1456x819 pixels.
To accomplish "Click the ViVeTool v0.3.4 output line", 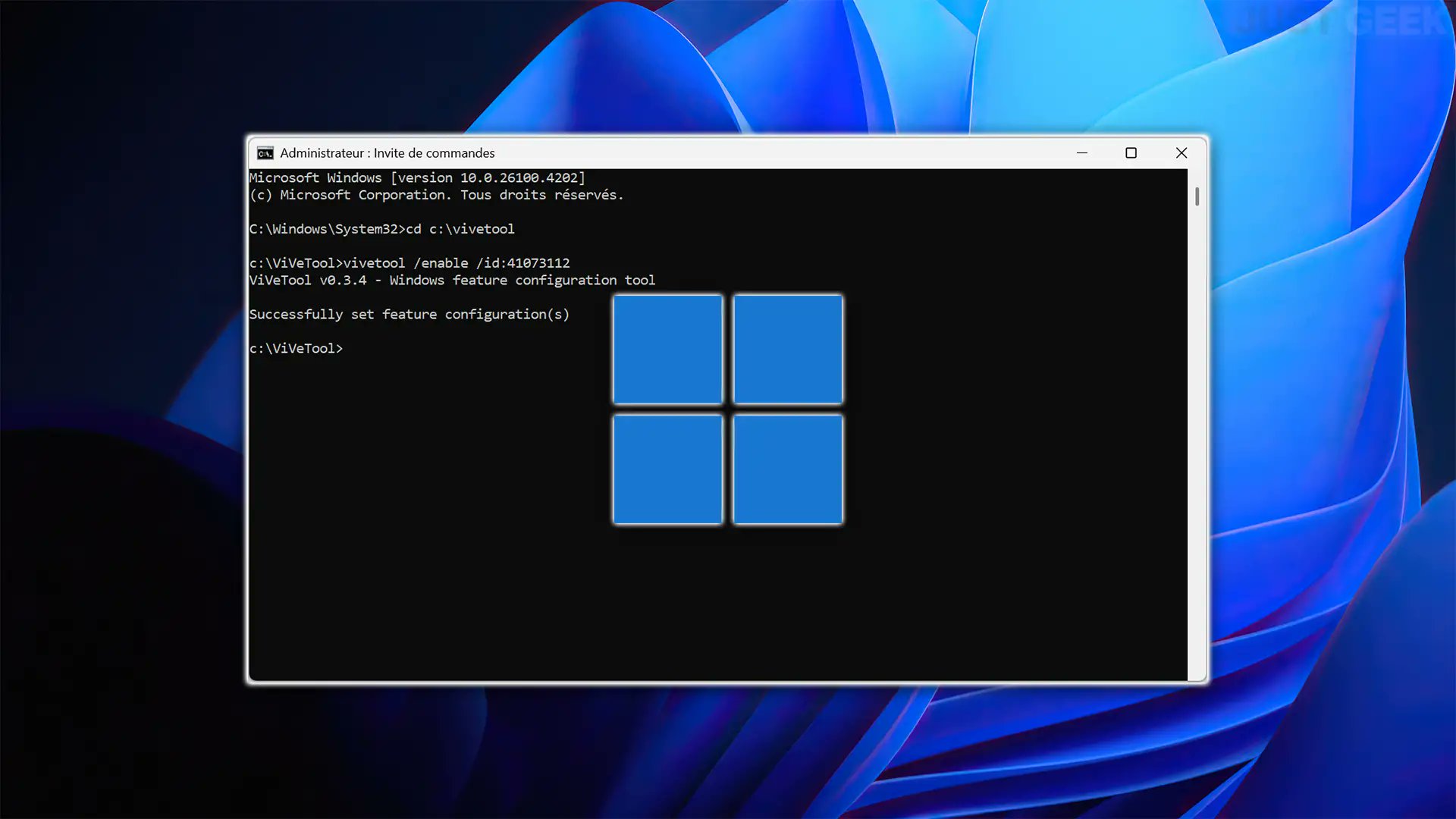I will [452, 280].
